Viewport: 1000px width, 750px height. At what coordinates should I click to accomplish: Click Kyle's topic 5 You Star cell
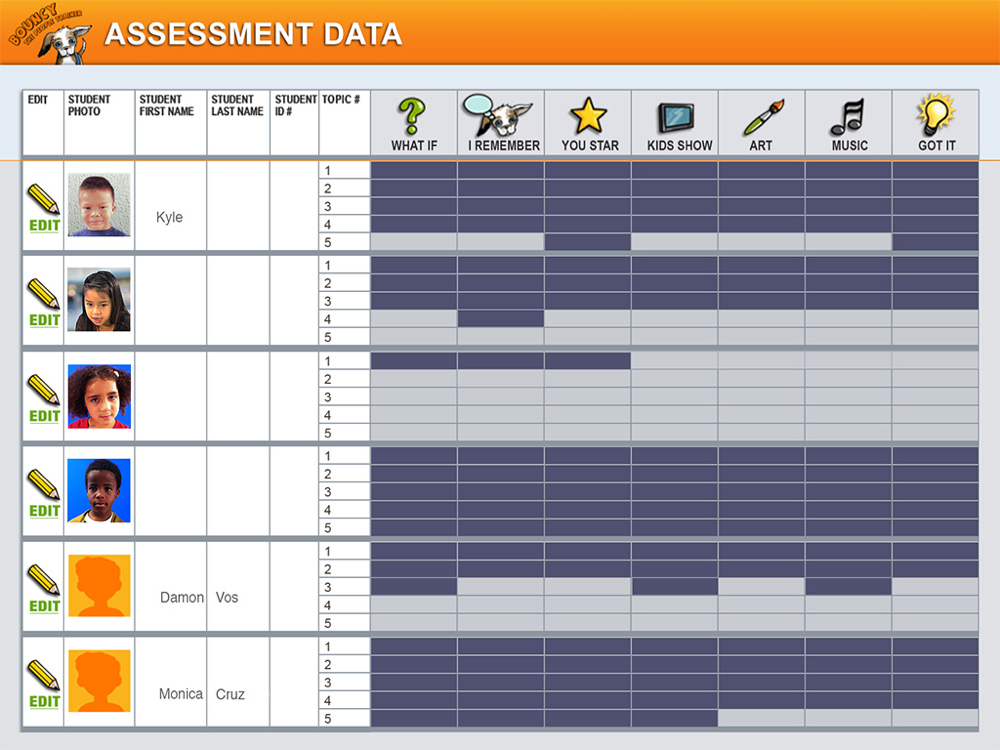coord(587,242)
